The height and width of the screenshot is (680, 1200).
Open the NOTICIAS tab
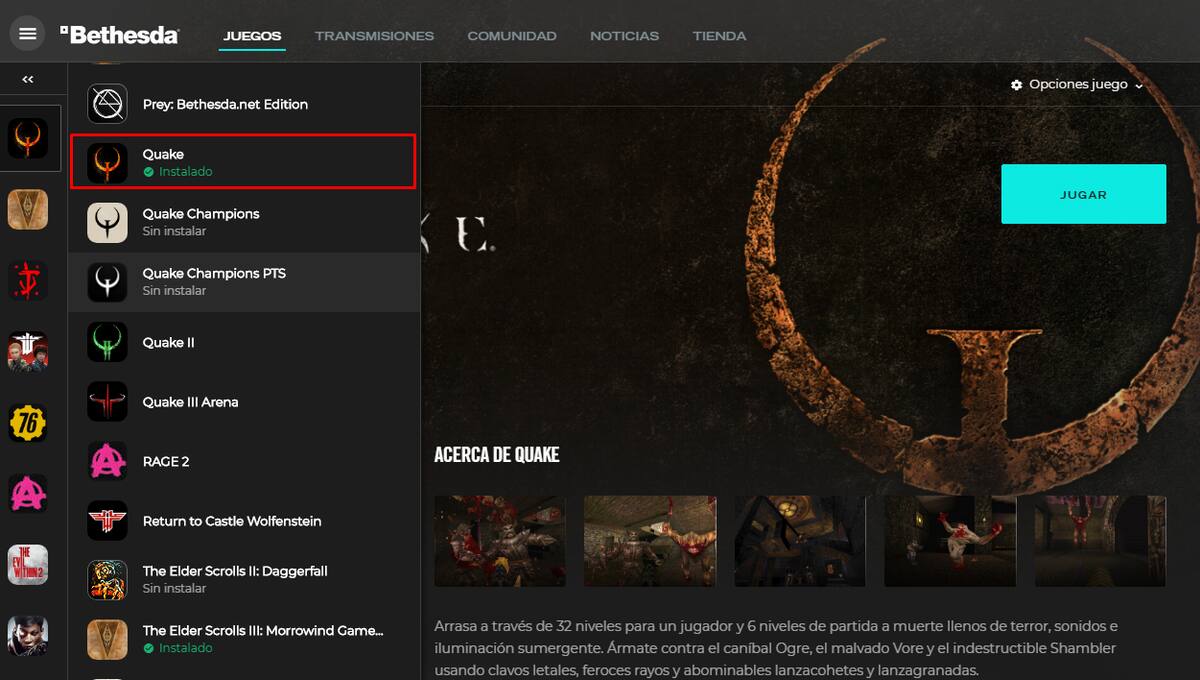[x=624, y=36]
